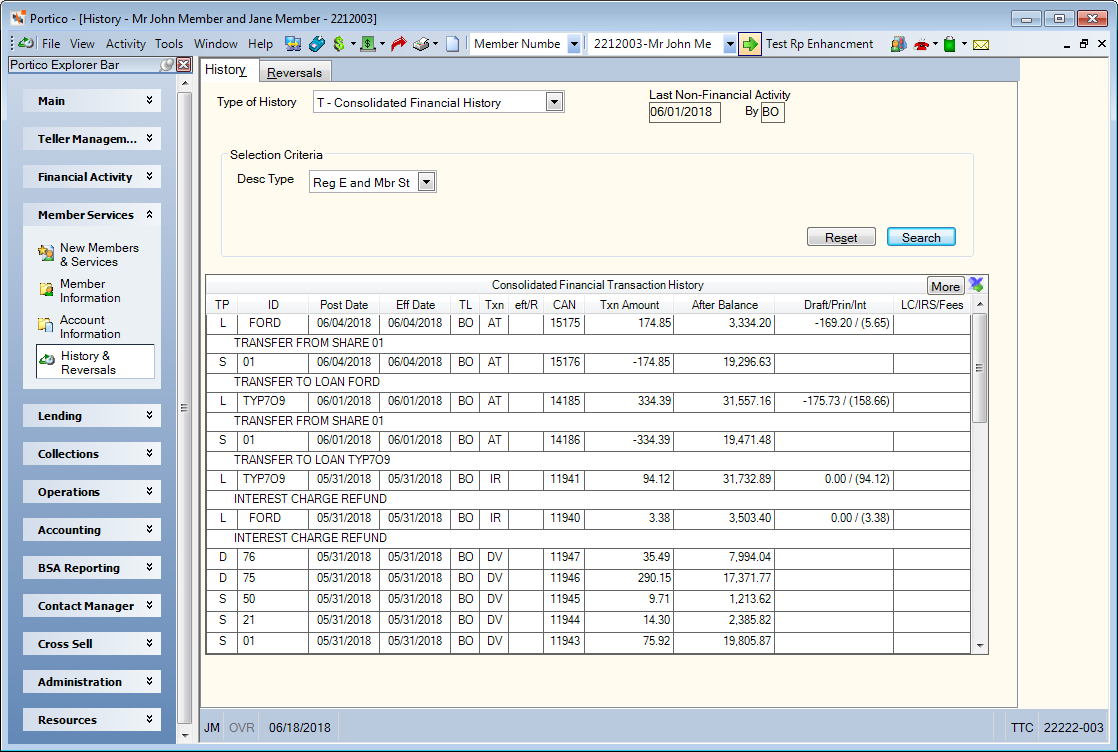Click the export icon beside More button
Image resolution: width=1118 pixels, height=752 pixels.
[976, 285]
